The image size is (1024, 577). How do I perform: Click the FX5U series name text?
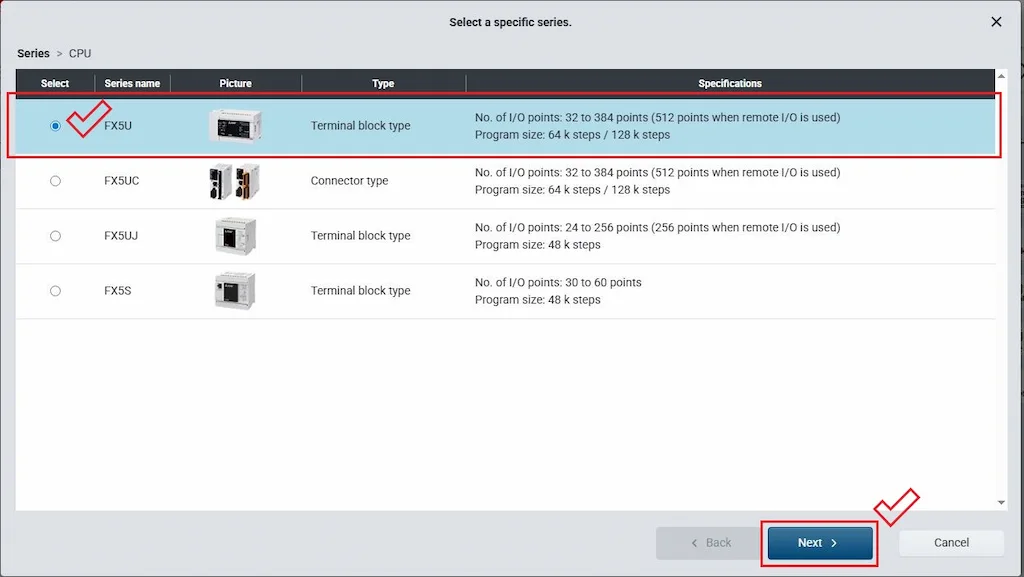[x=118, y=126]
